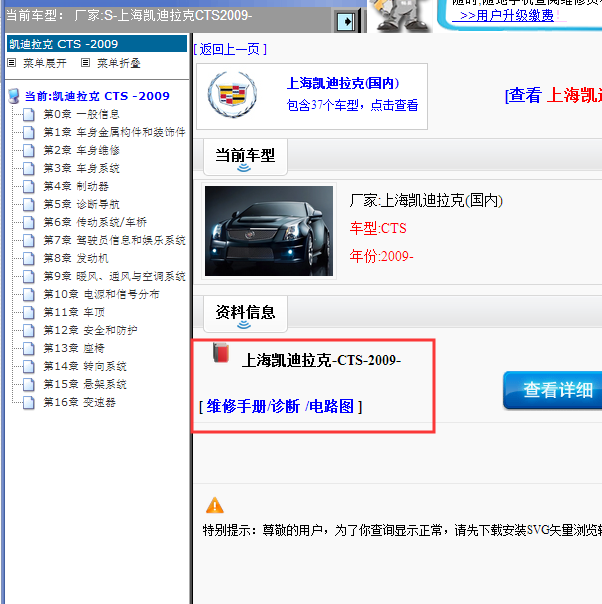Click the black Cadillac CTS car thumbnail

269,231
